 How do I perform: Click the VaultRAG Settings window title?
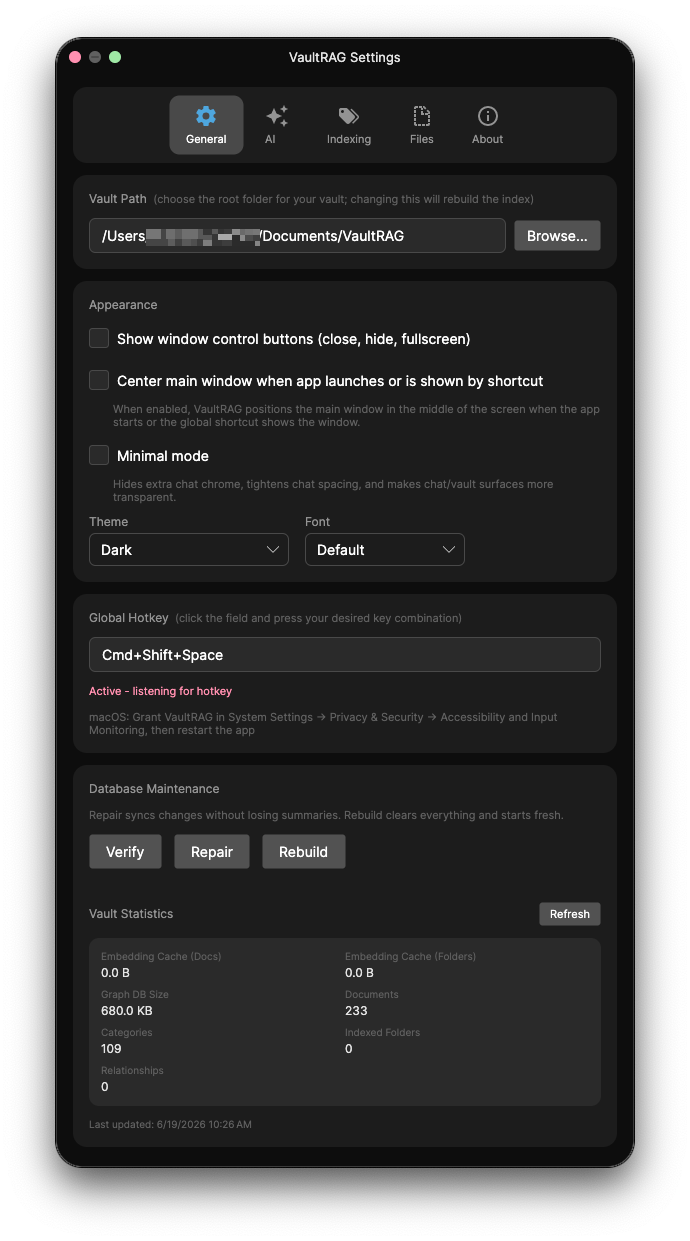coord(345,57)
